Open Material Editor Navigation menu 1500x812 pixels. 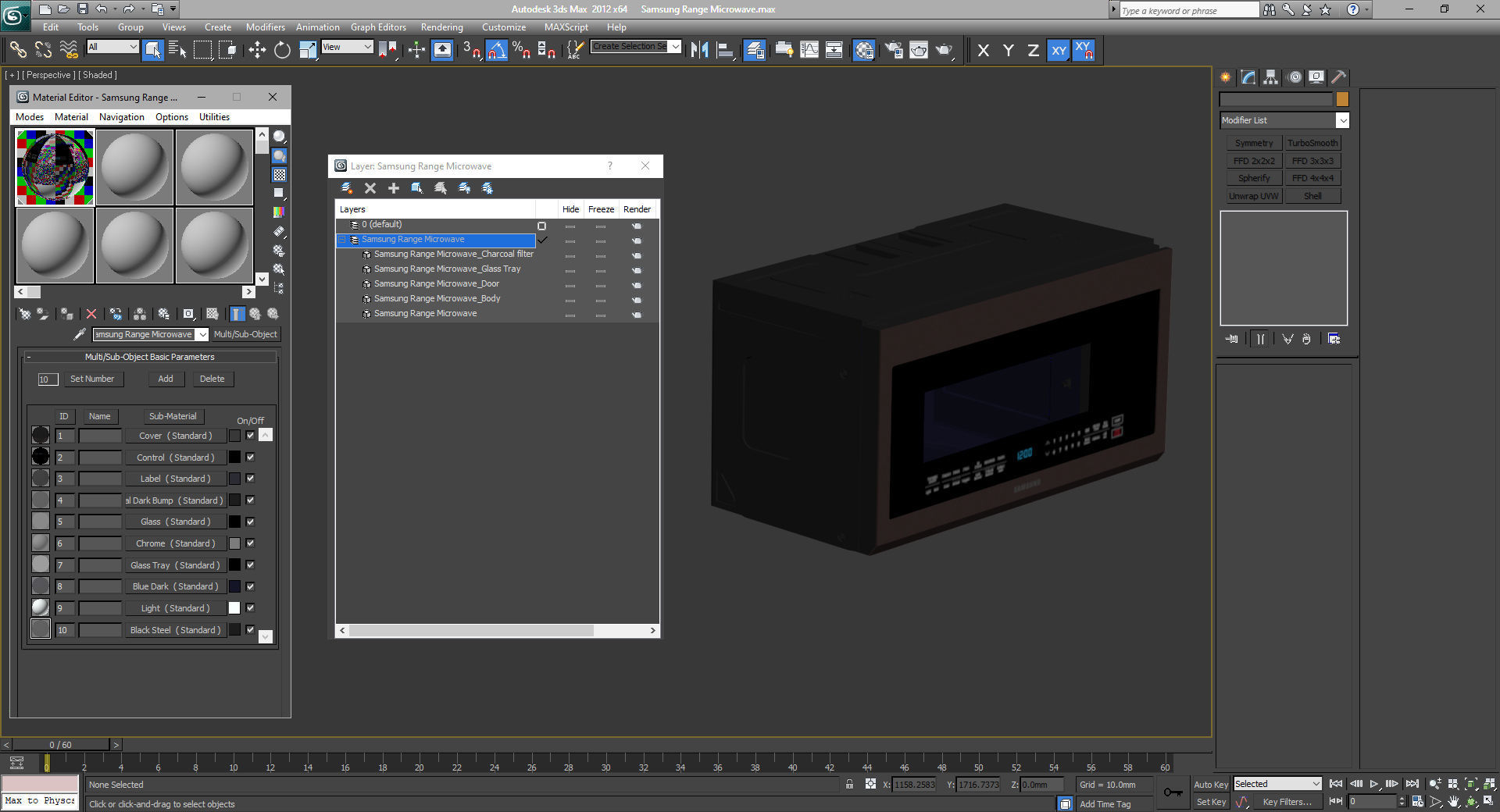tap(122, 117)
